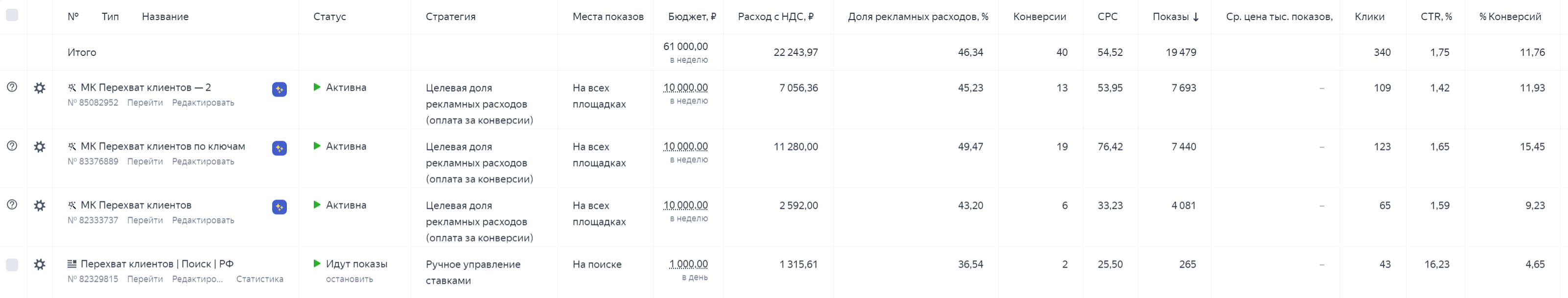The image size is (1568, 298).
Task: Click green active status arrow for campaign 83376889
Action: 317,146
